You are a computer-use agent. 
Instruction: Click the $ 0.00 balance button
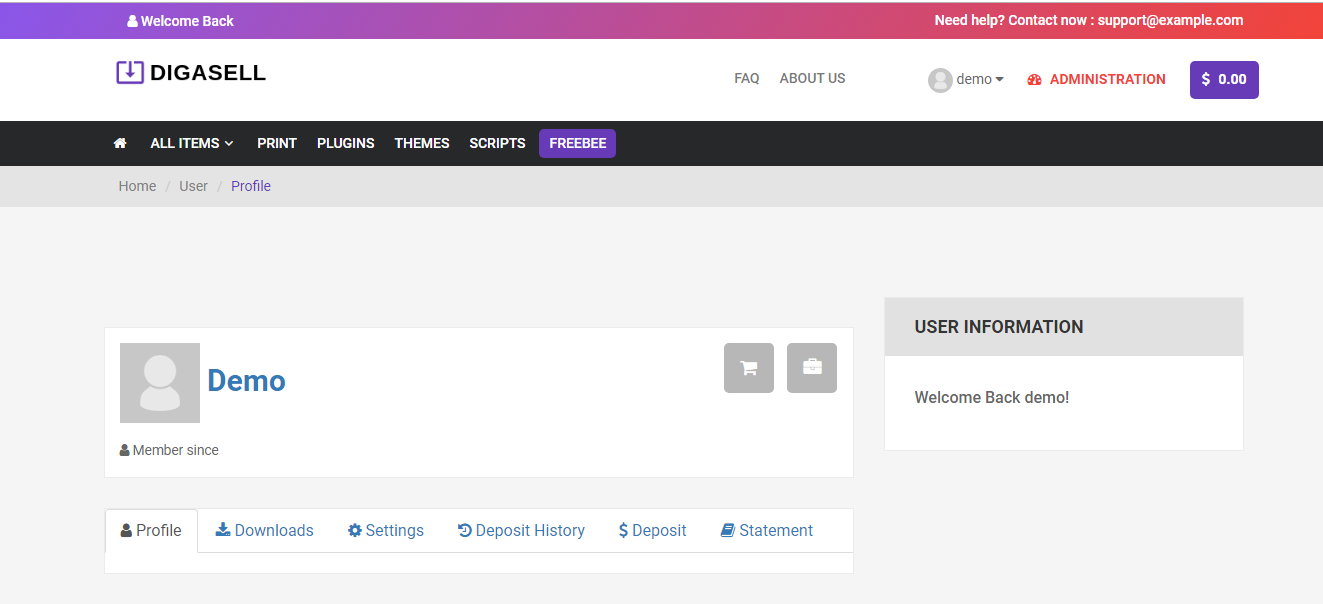coord(1224,80)
